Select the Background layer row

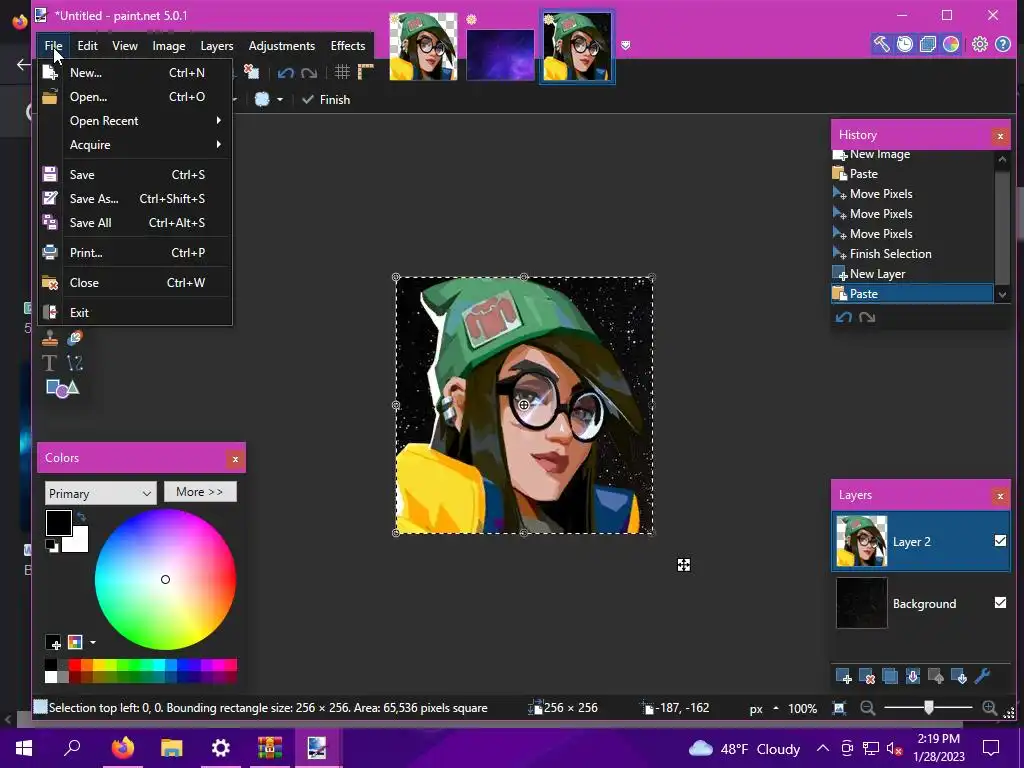click(921, 603)
